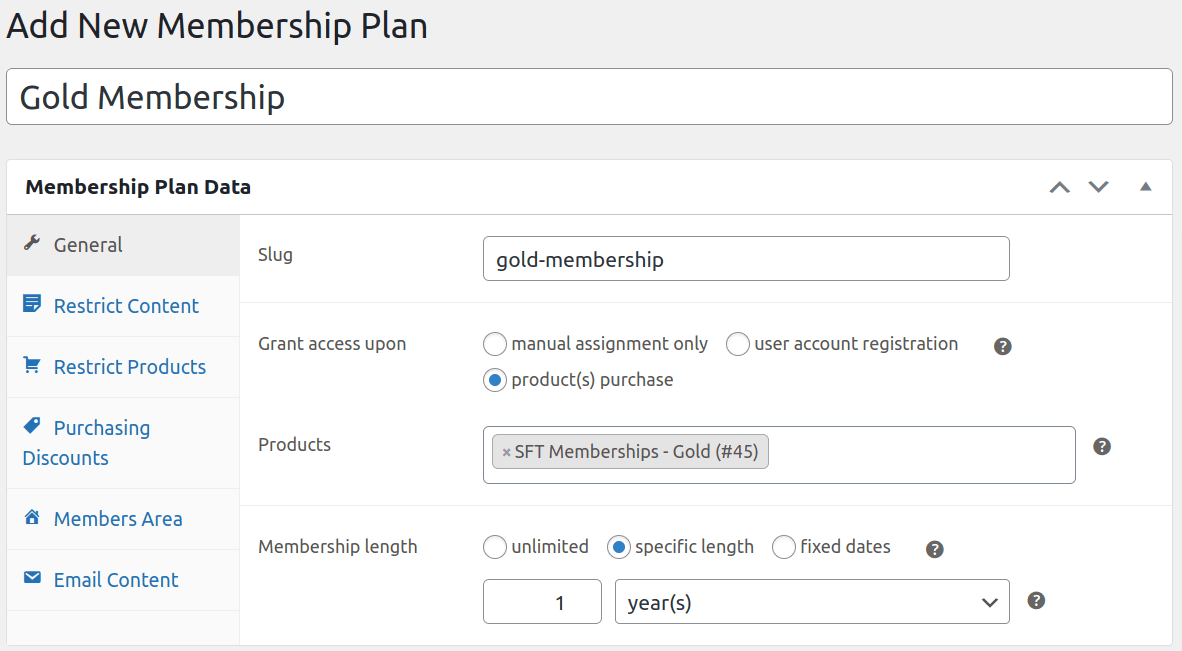Click the Restrict Products cart icon
This screenshot has width=1182, height=651.
click(x=32, y=366)
